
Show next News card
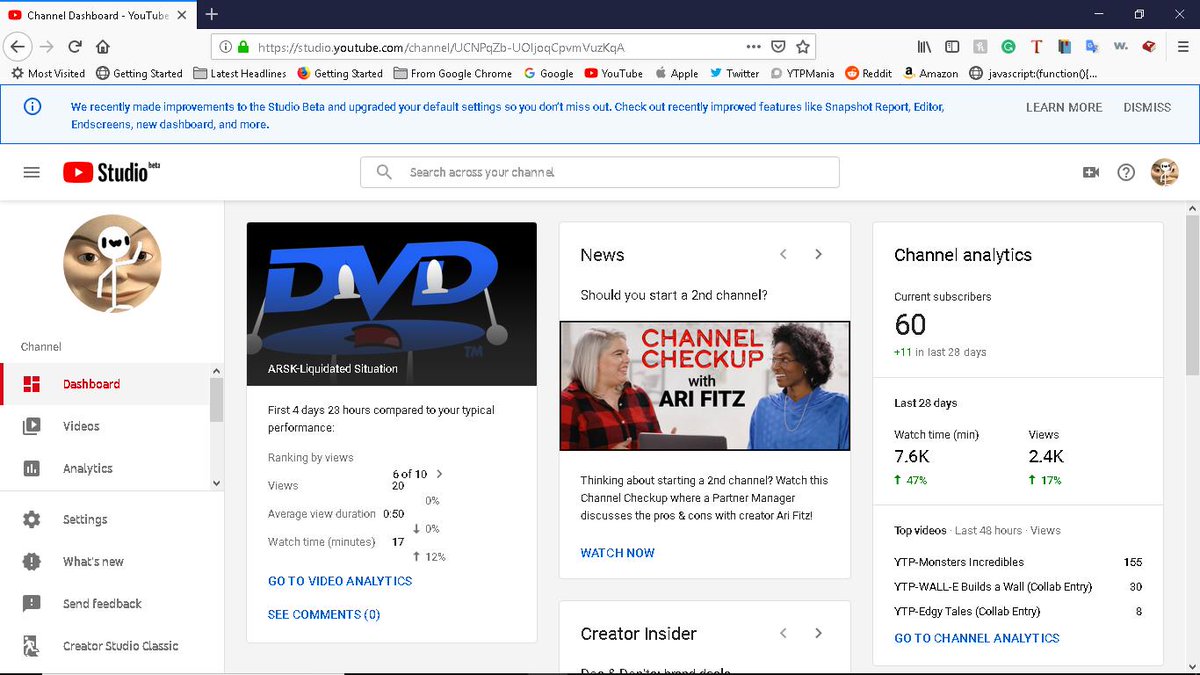coord(818,254)
